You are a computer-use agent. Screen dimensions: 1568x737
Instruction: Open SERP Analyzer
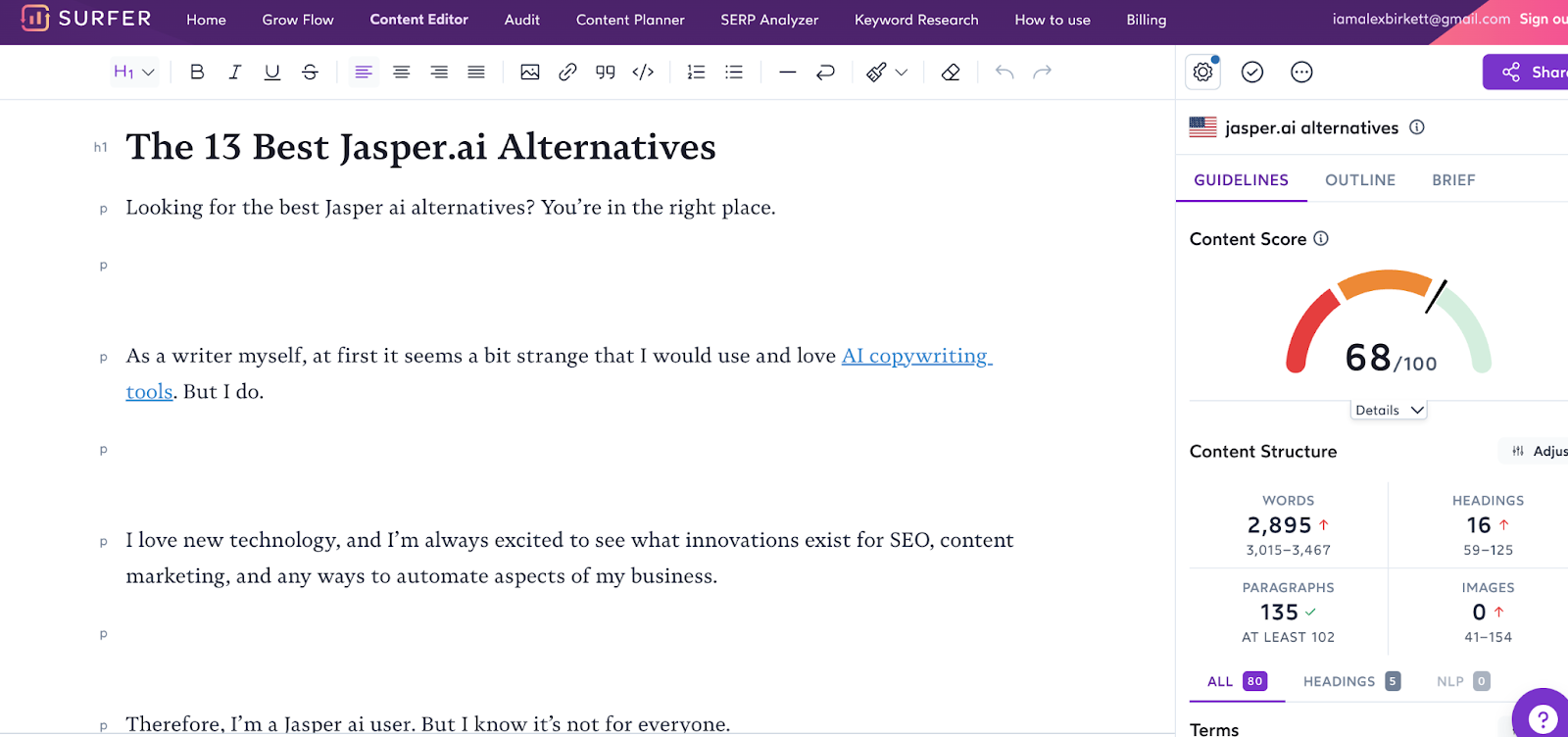click(x=769, y=20)
